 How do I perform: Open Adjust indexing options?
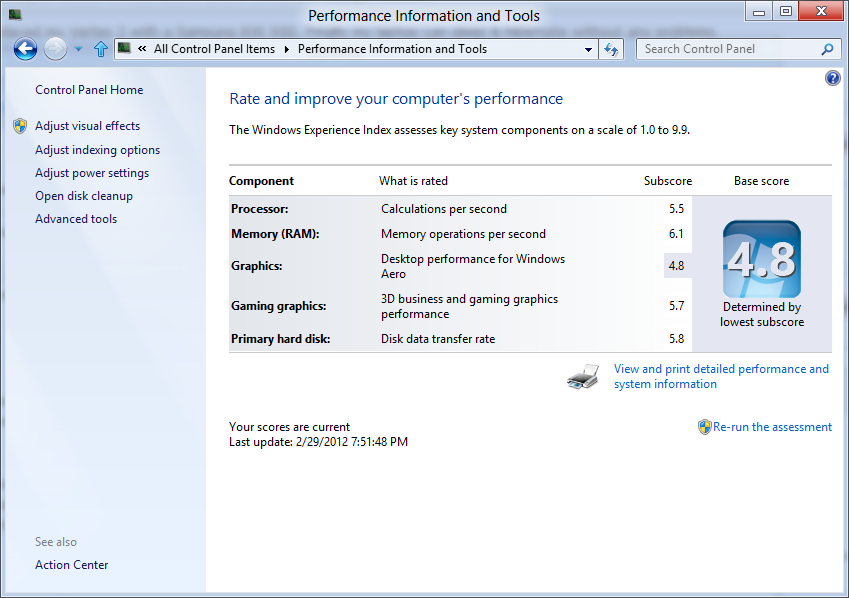coord(97,150)
